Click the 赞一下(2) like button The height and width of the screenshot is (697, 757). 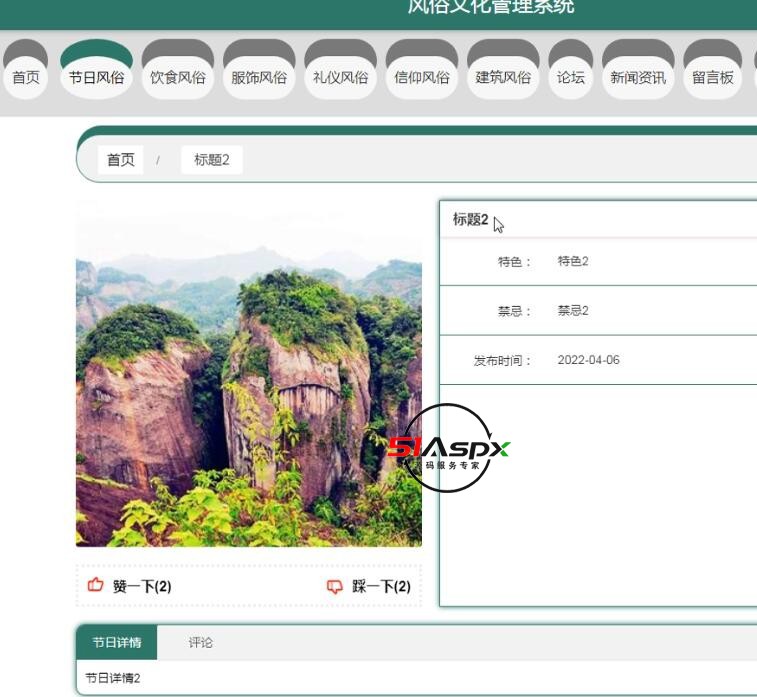click(x=129, y=586)
